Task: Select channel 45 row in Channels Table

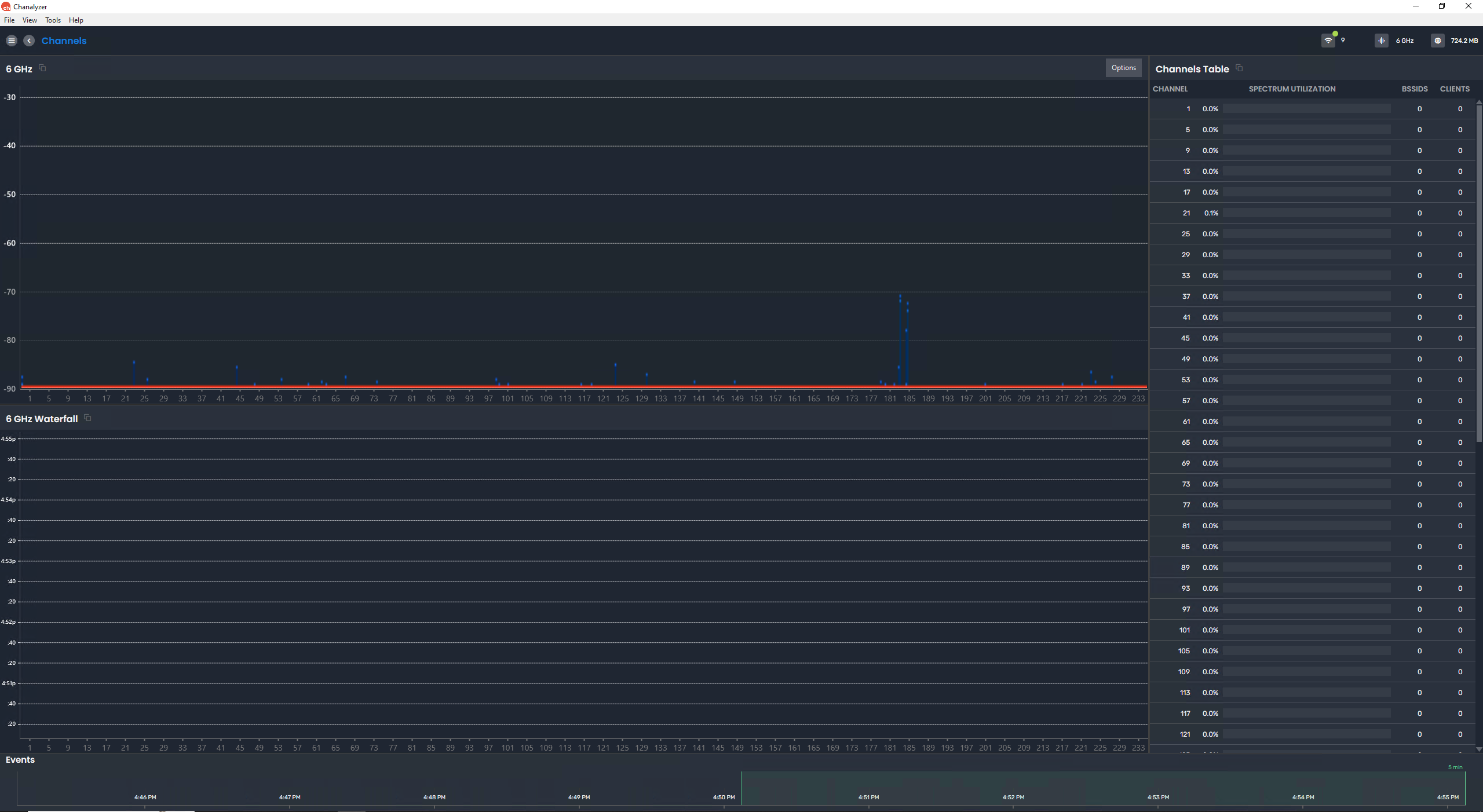Action: (1312, 338)
